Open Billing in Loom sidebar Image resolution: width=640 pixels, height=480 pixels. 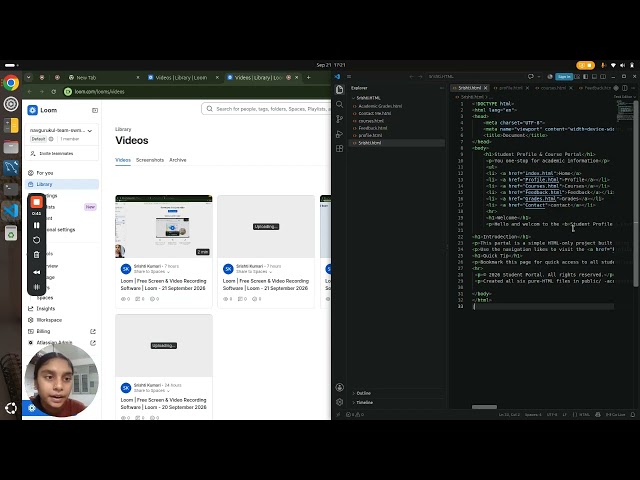click(x=62, y=331)
